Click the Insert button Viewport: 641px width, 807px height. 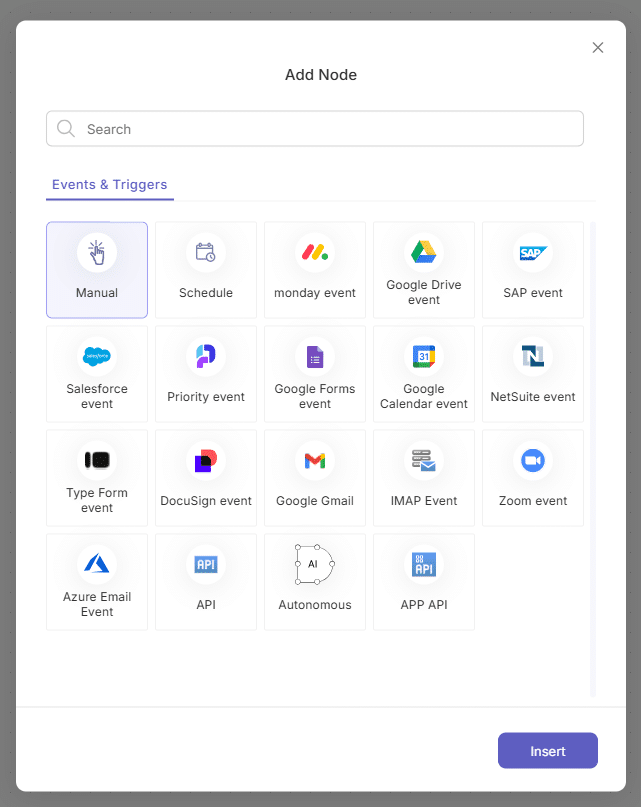click(548, 751)
